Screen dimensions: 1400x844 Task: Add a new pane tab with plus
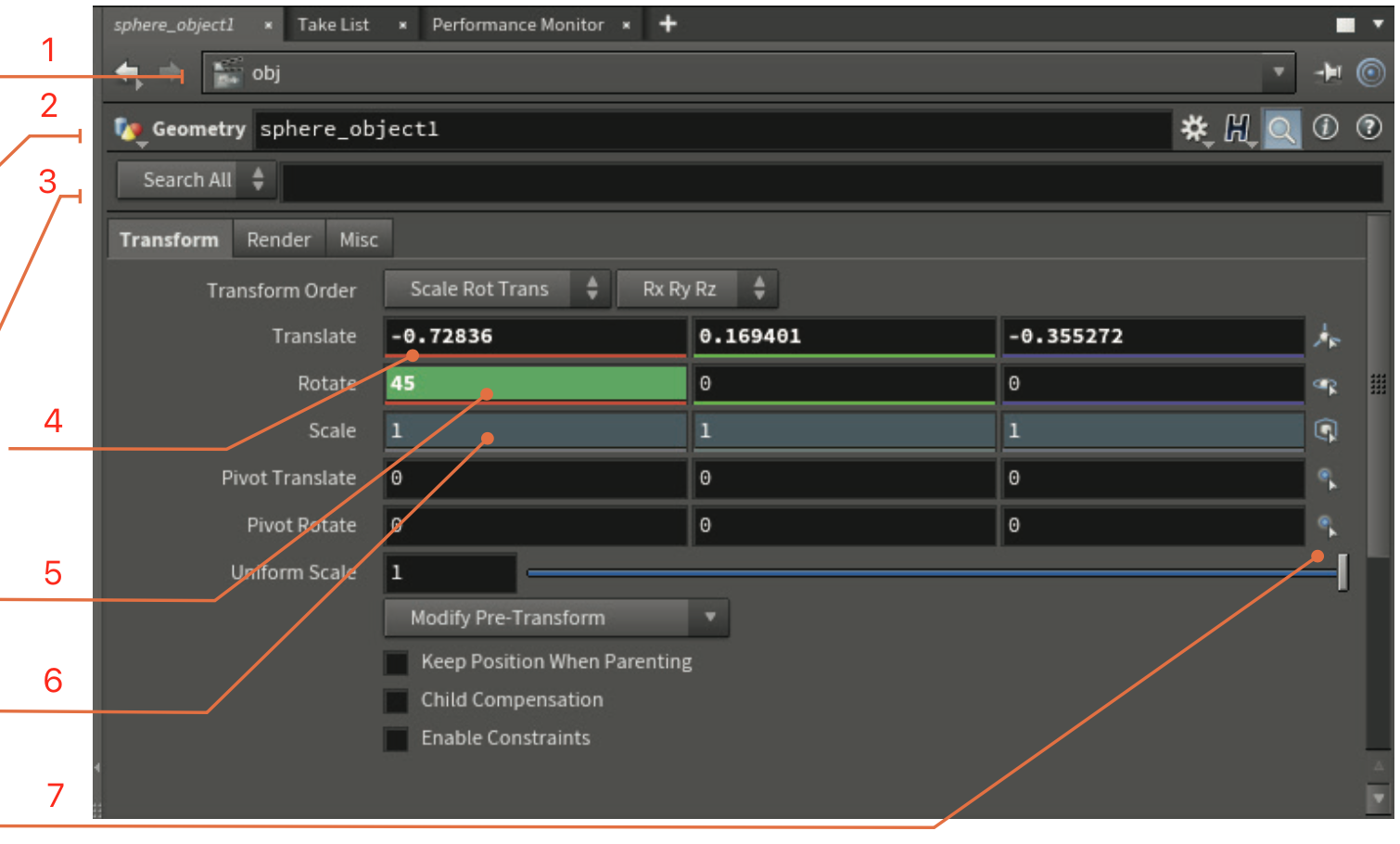[668, 24]
